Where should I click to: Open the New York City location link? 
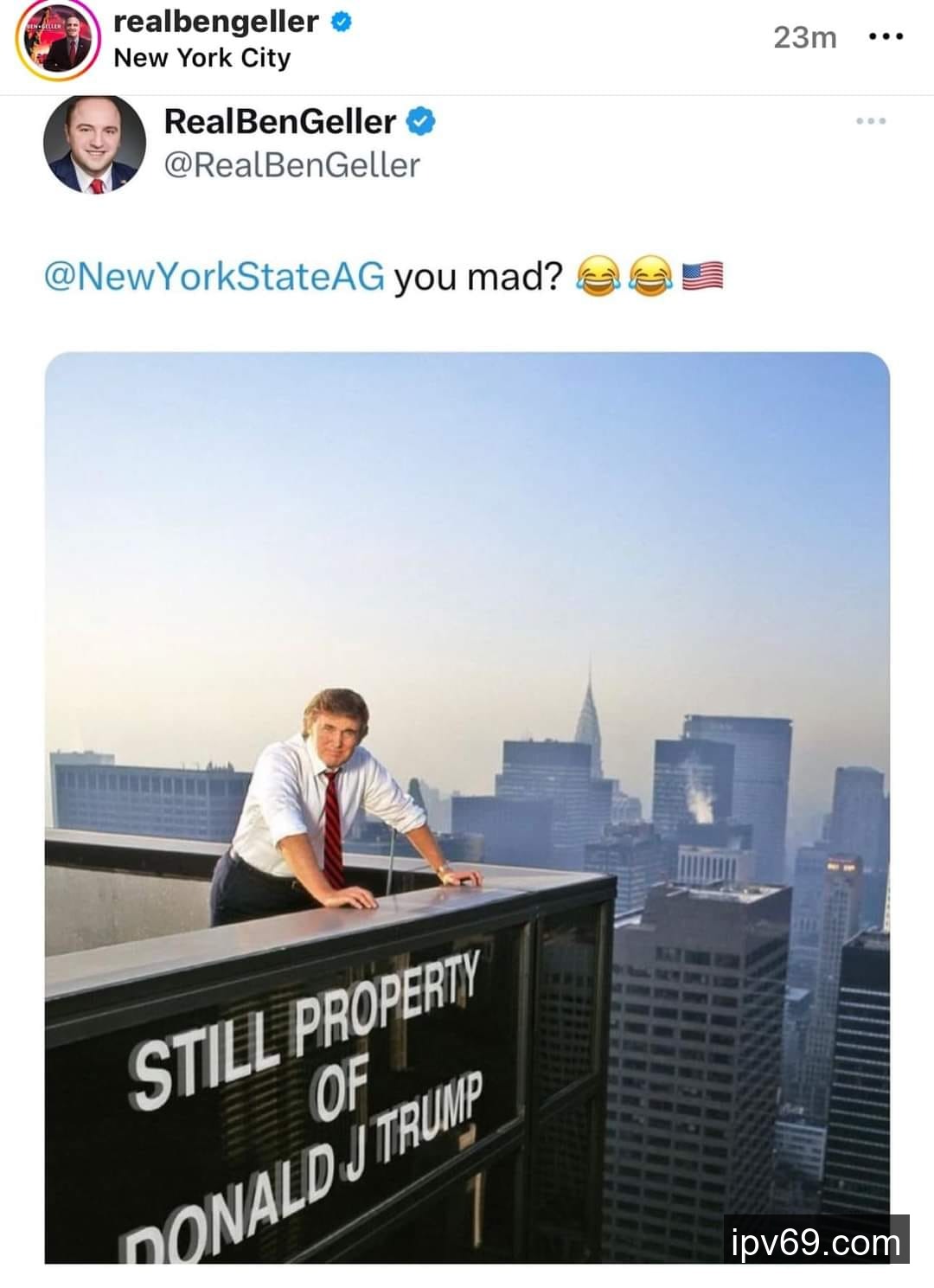point(202,58)
